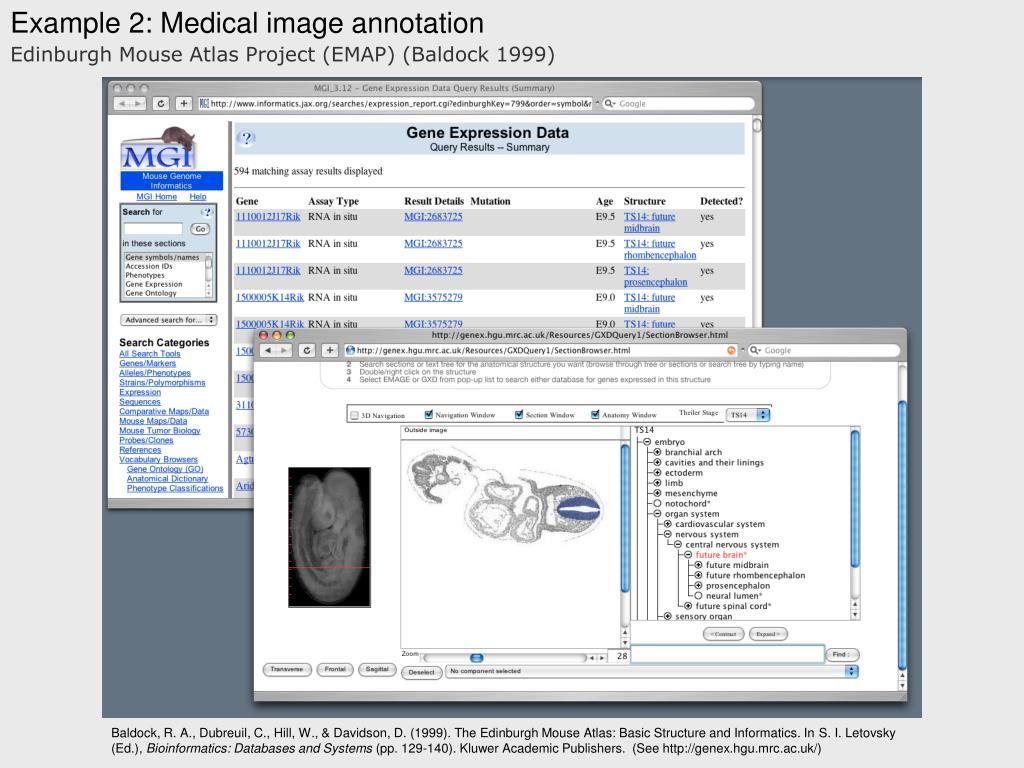Open the MGI Home link
The image size is (1024, 768).
coord(157,197)
